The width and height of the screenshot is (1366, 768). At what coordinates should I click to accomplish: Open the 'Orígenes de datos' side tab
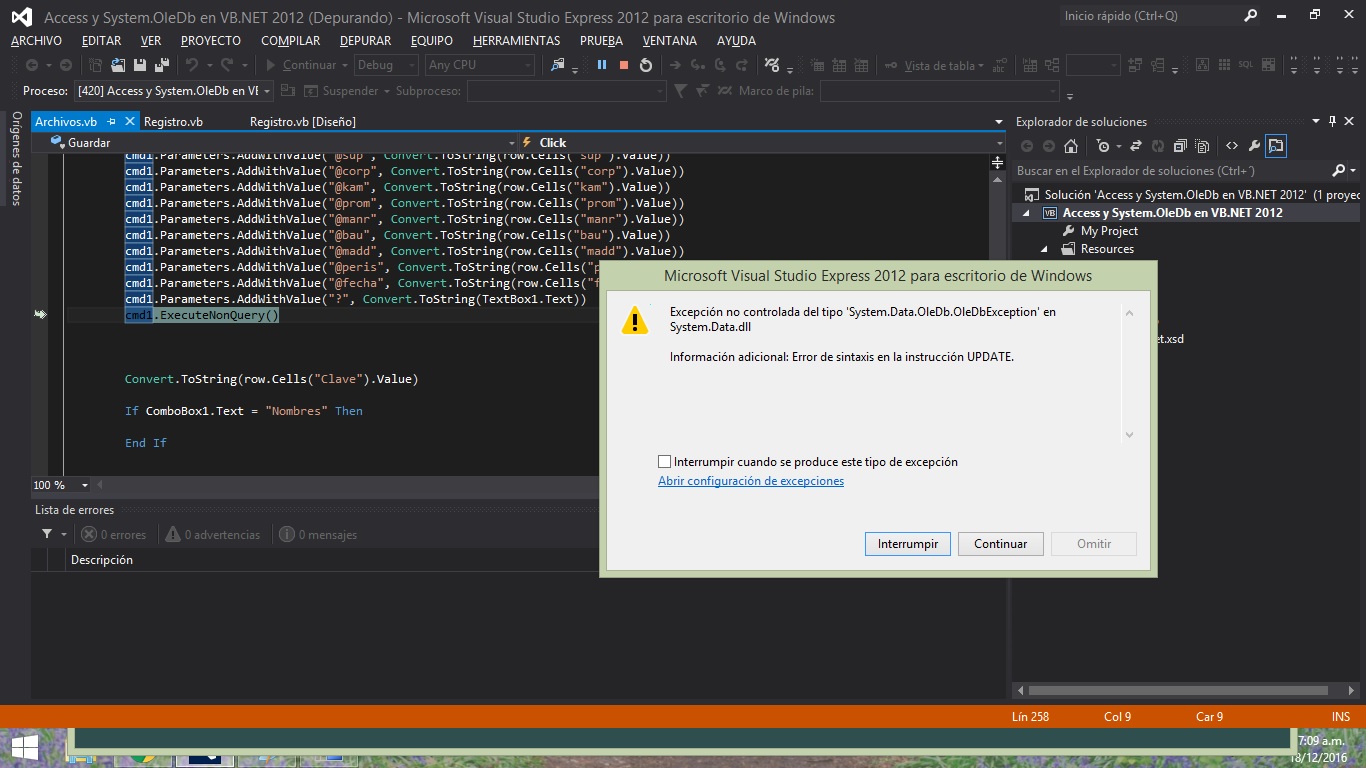point(16,158)
